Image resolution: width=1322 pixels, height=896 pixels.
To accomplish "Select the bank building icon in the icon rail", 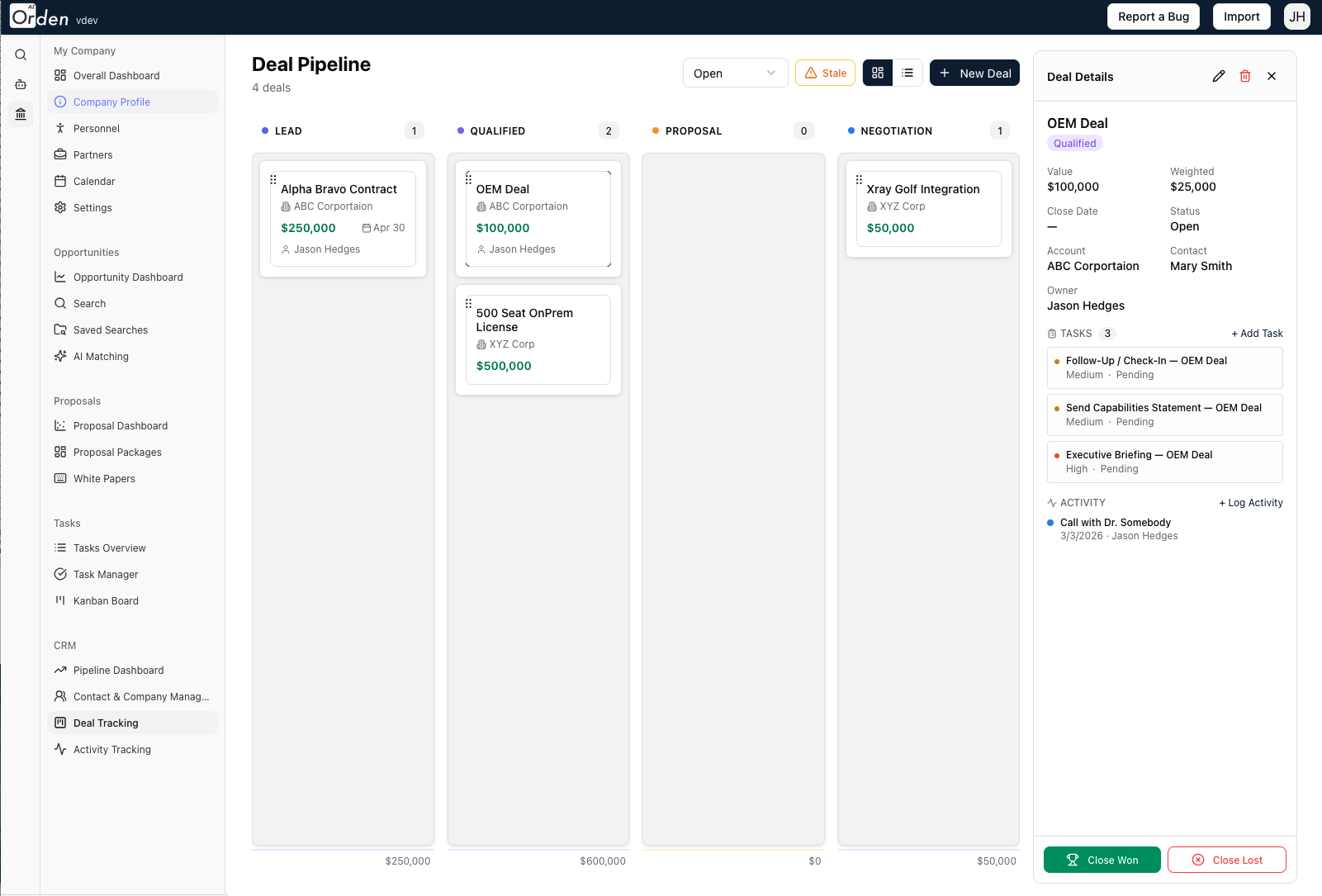I will pos(20,114).
